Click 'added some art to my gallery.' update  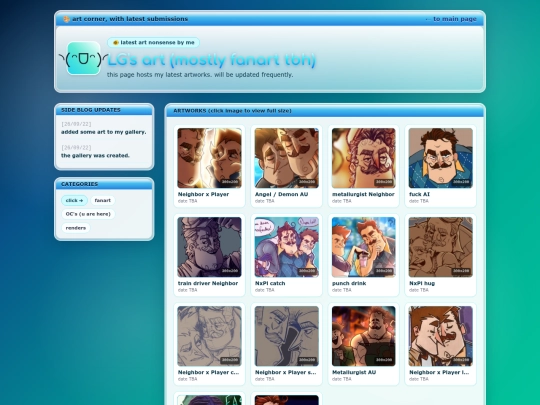(104, 132)
